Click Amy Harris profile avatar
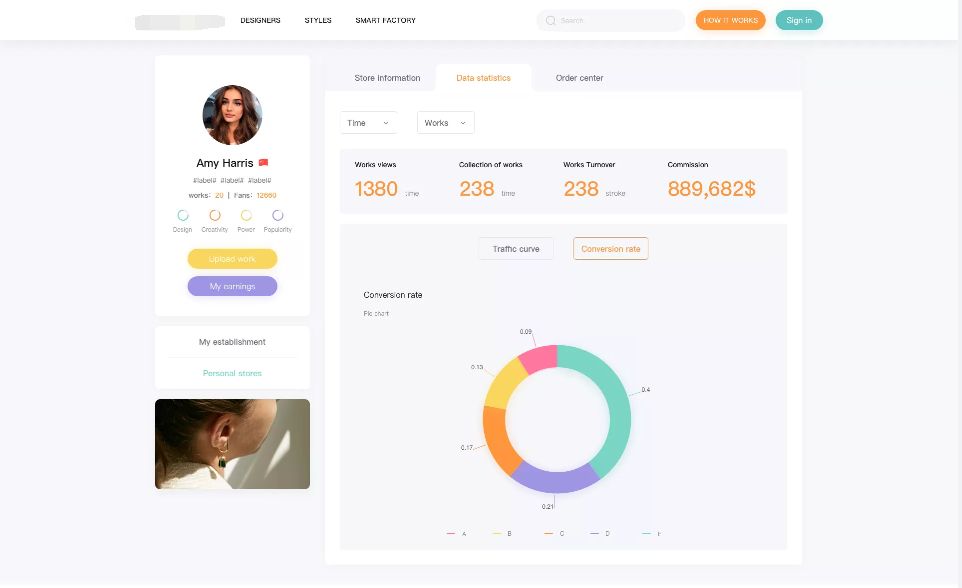962x588 pixels. click(x=233, y=115)
